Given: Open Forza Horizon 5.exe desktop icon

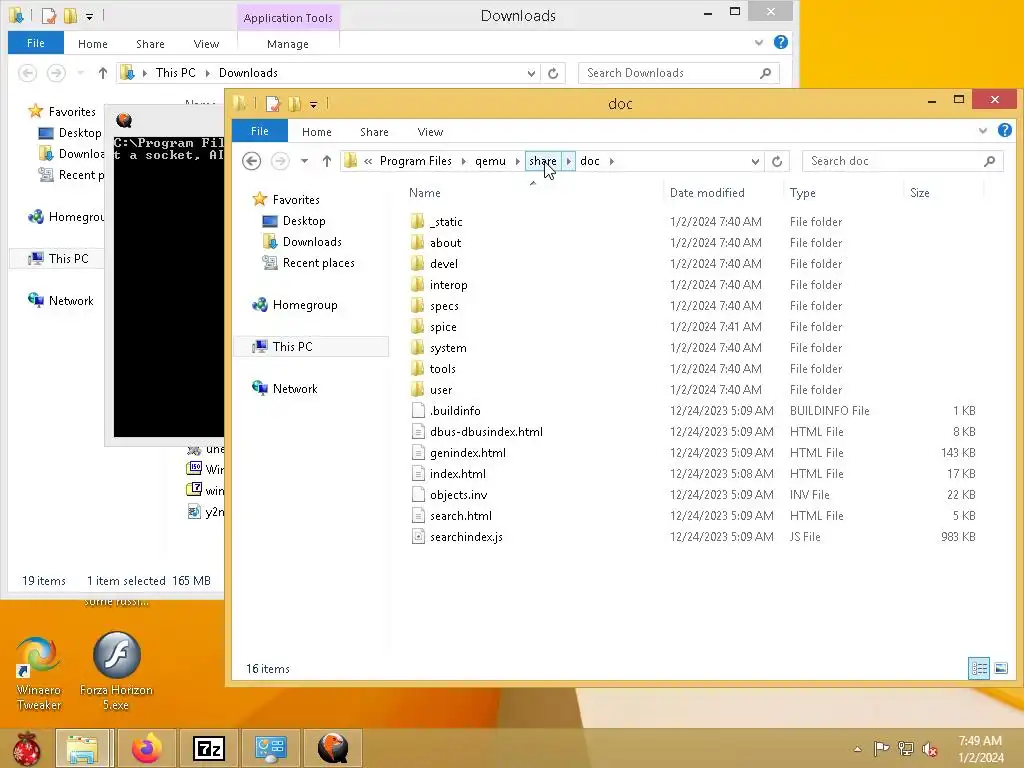Looking at the screenshot, I should 116,672.
